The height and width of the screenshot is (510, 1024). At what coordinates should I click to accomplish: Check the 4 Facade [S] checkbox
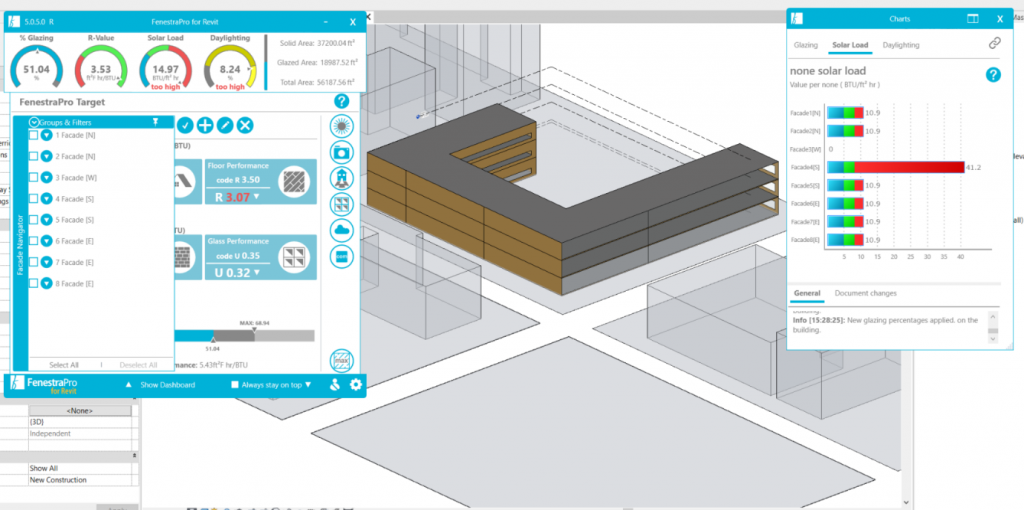pyautogui.click(x=33, y=199)
